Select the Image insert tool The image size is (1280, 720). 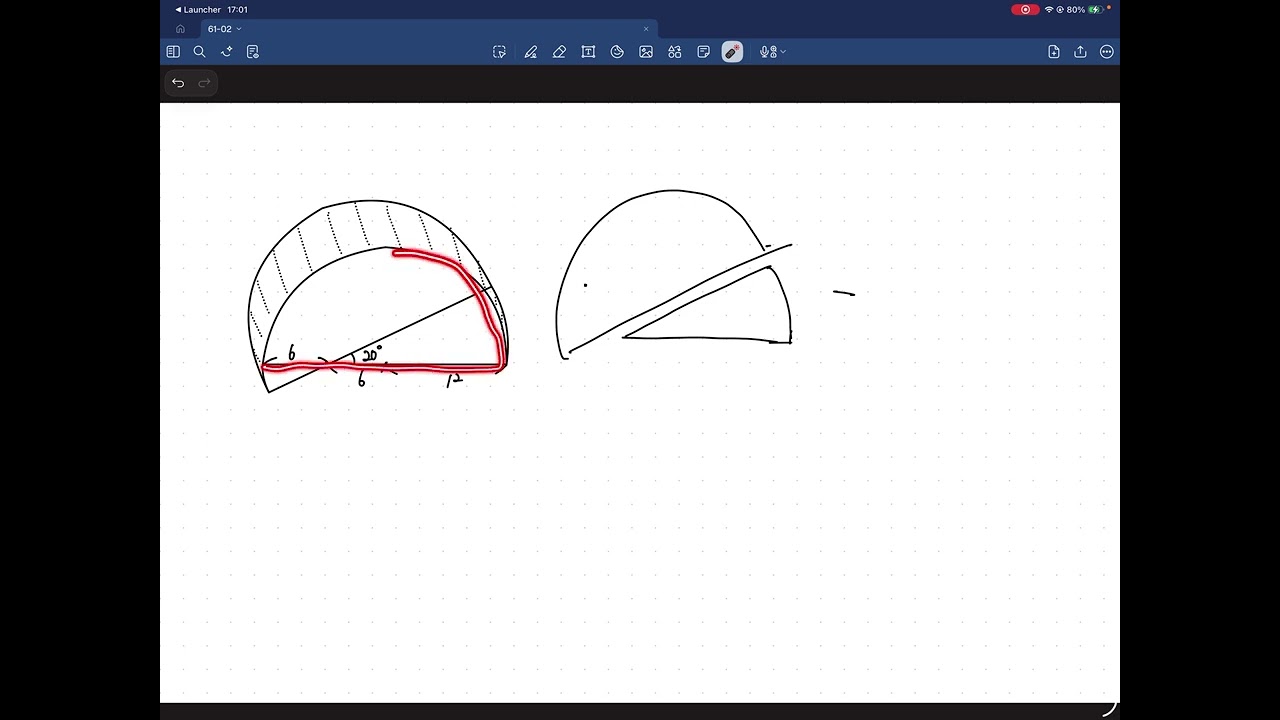646,52
